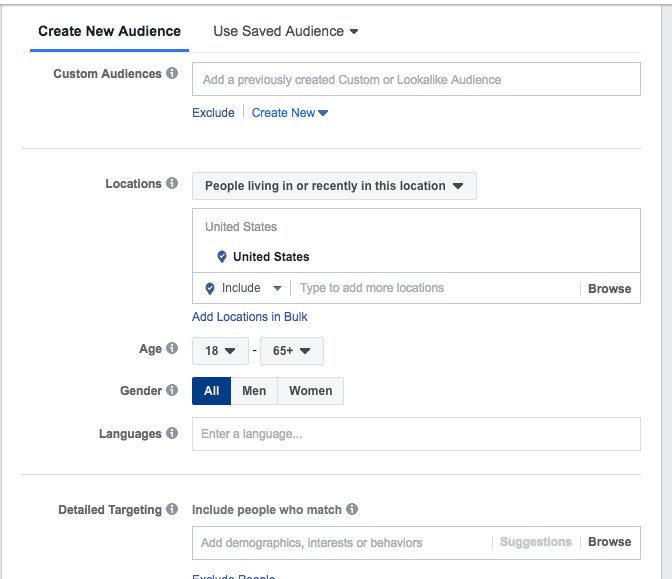672x579 pixels.
Task: Click the Detailed Targeting info icon
Action: pos(172,509)
